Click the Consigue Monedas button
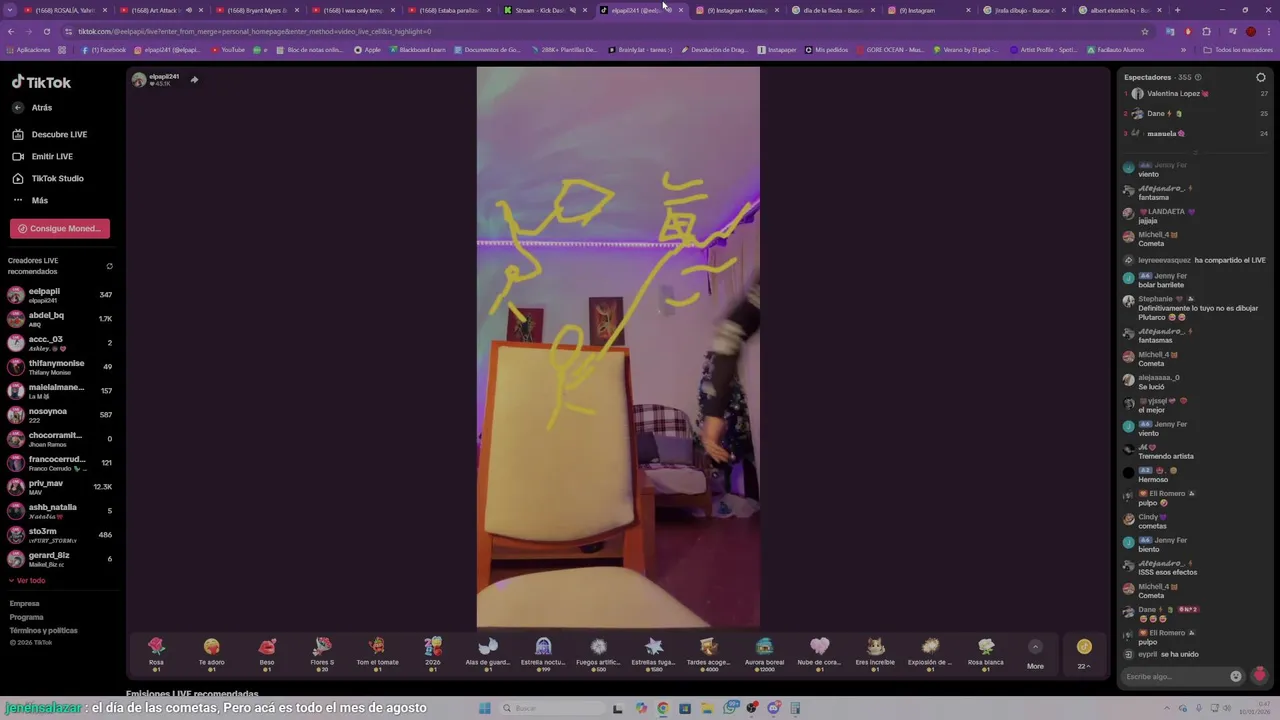Viewport: 1280px width, 720px height. pyautogui.click(x=60, y=228)
